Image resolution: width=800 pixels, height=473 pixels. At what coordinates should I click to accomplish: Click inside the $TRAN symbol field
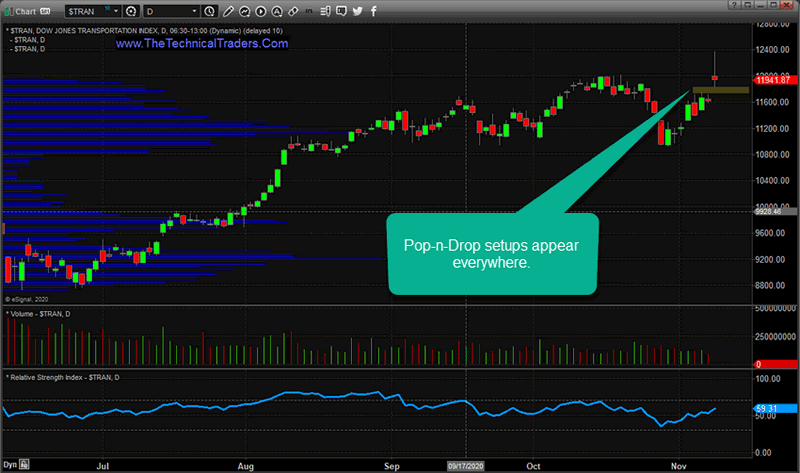pyautogui.click(x=89, y=11)
